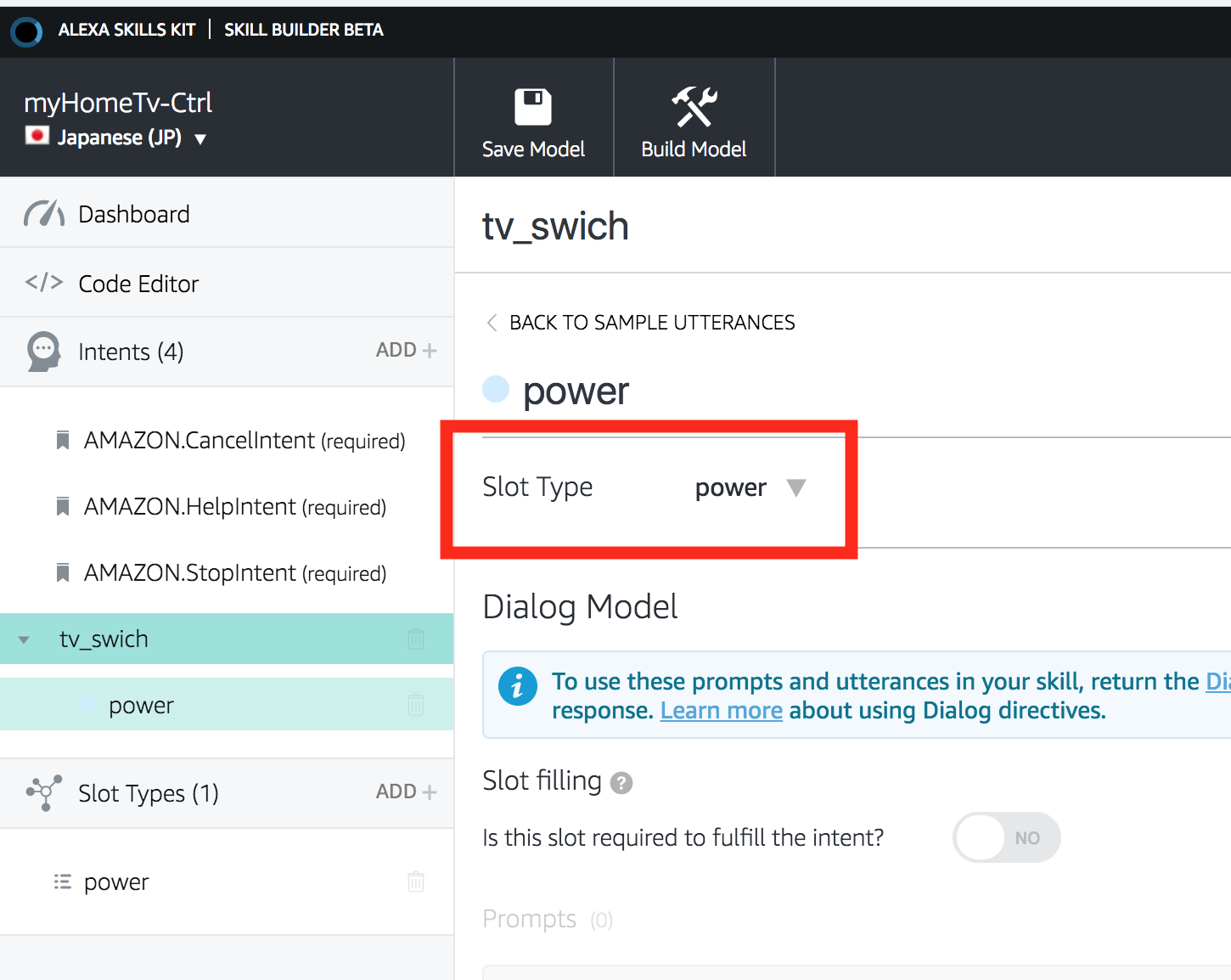1231x980 pixels.
Task: Click the list icon beside power slot type
Action: point(63,881)
